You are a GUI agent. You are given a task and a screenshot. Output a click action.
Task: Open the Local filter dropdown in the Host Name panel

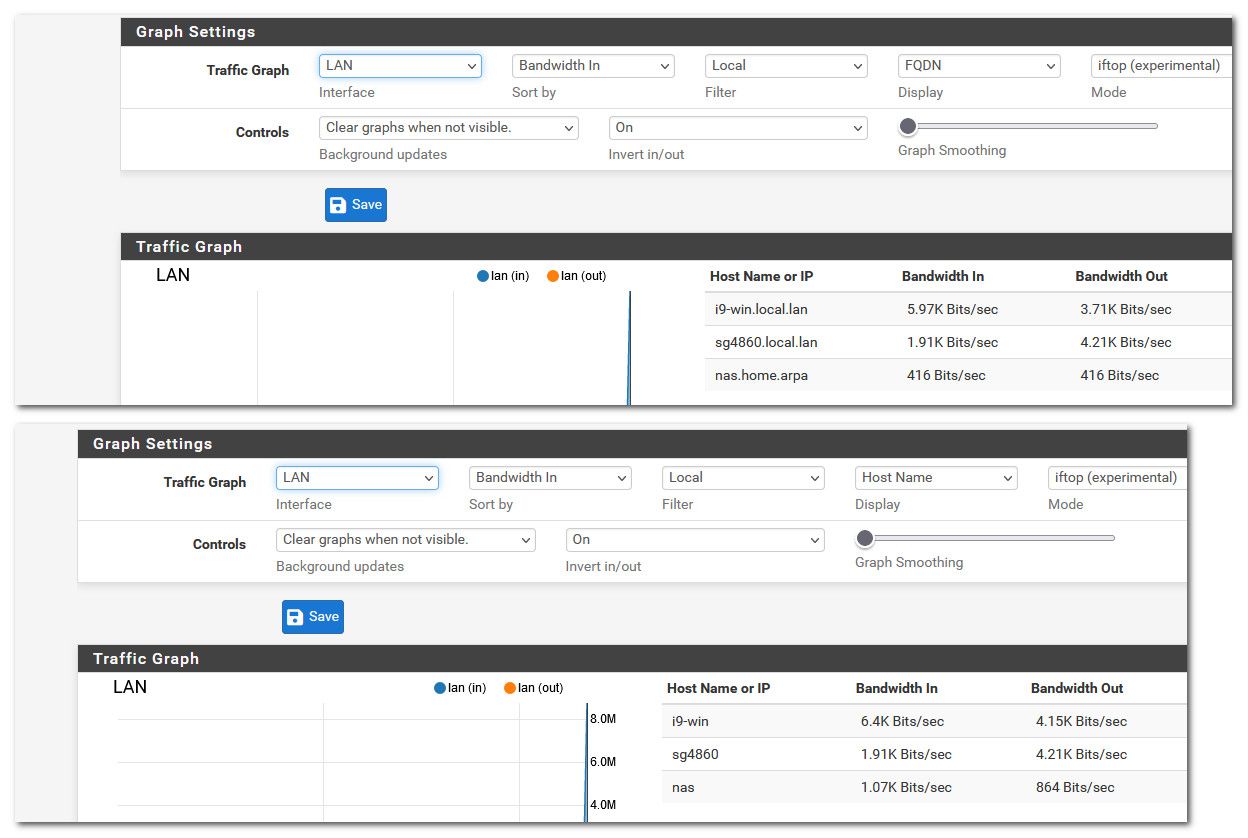point(743,478)
